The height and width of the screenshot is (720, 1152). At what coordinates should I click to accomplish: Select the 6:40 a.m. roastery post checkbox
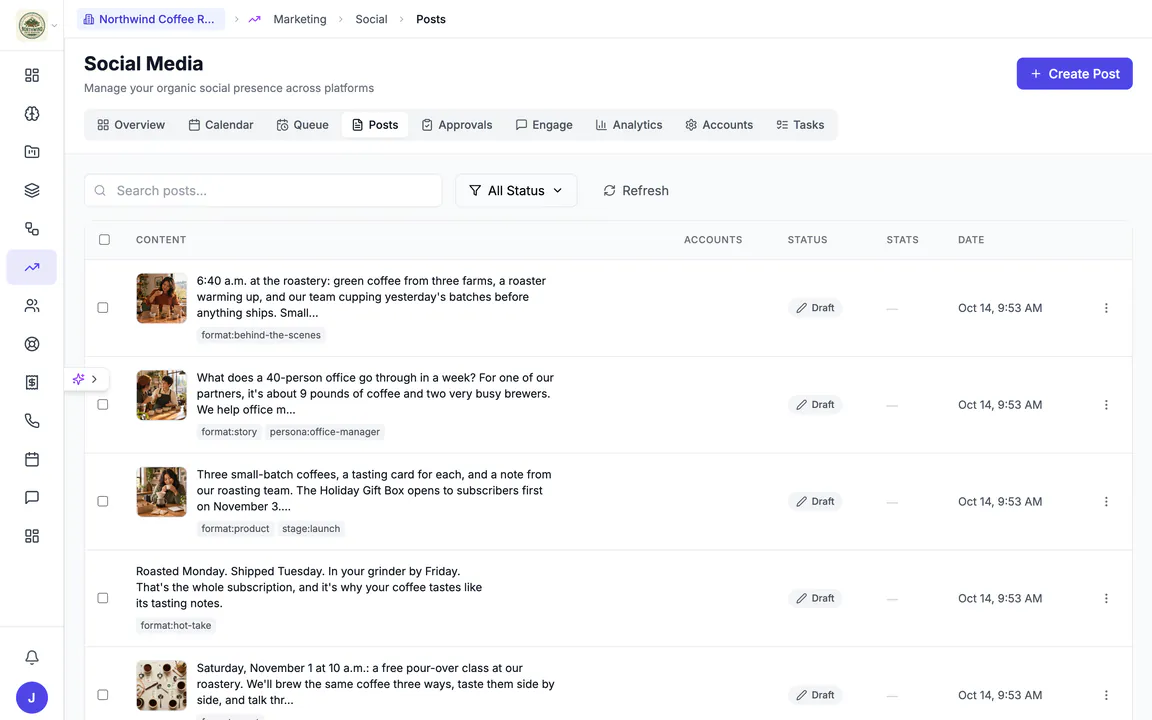[x=103, y=308]
